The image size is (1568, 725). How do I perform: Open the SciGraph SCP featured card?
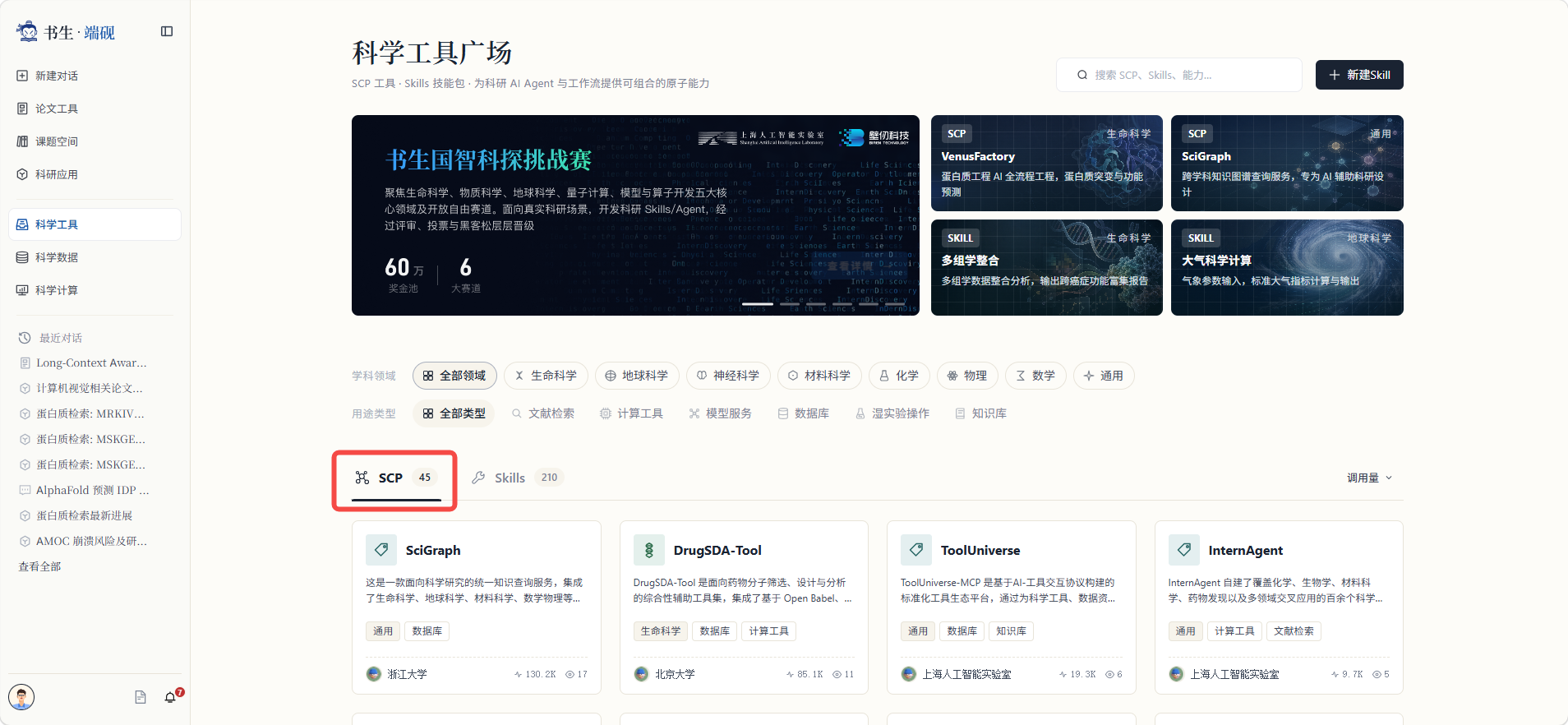coord(1287,163)
